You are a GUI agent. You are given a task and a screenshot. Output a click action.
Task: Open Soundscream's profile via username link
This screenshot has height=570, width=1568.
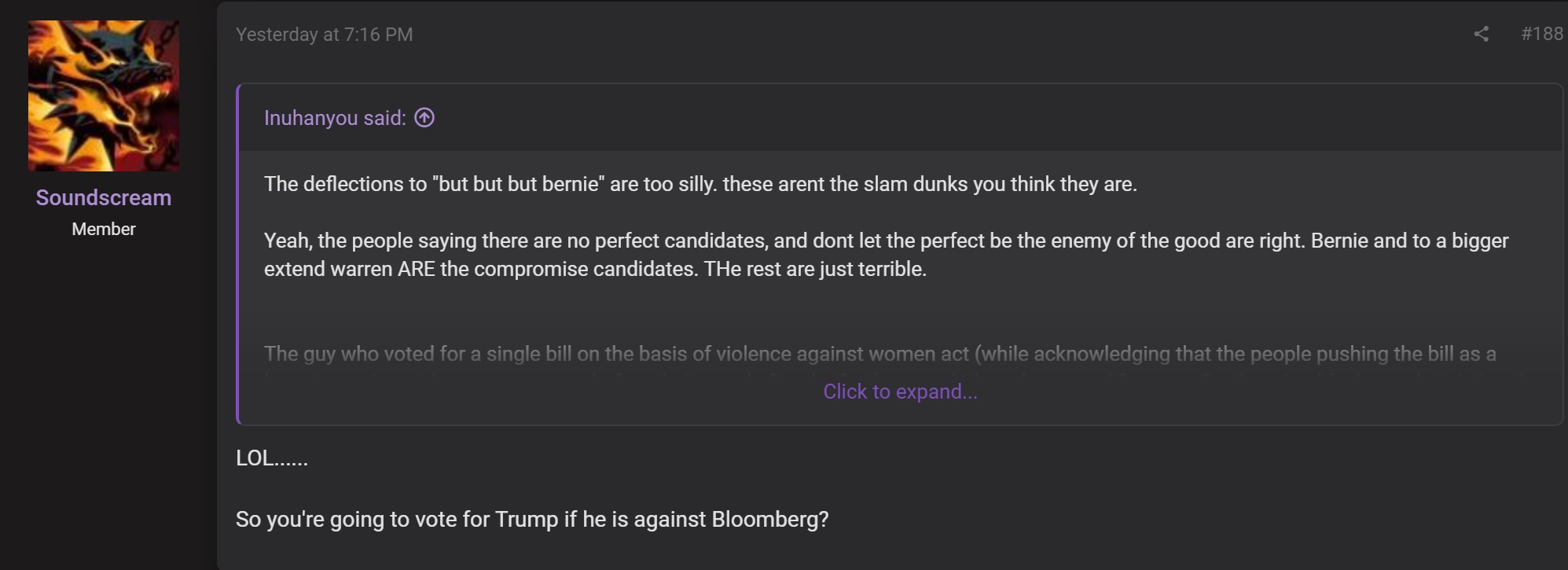click(104, 197)
